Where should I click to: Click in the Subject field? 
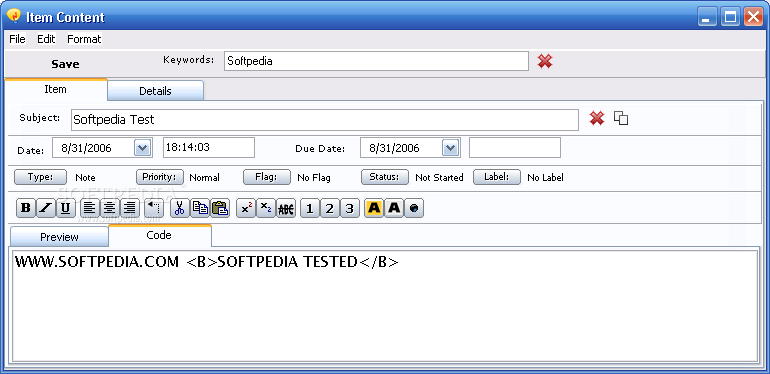(x=325, y=120)
